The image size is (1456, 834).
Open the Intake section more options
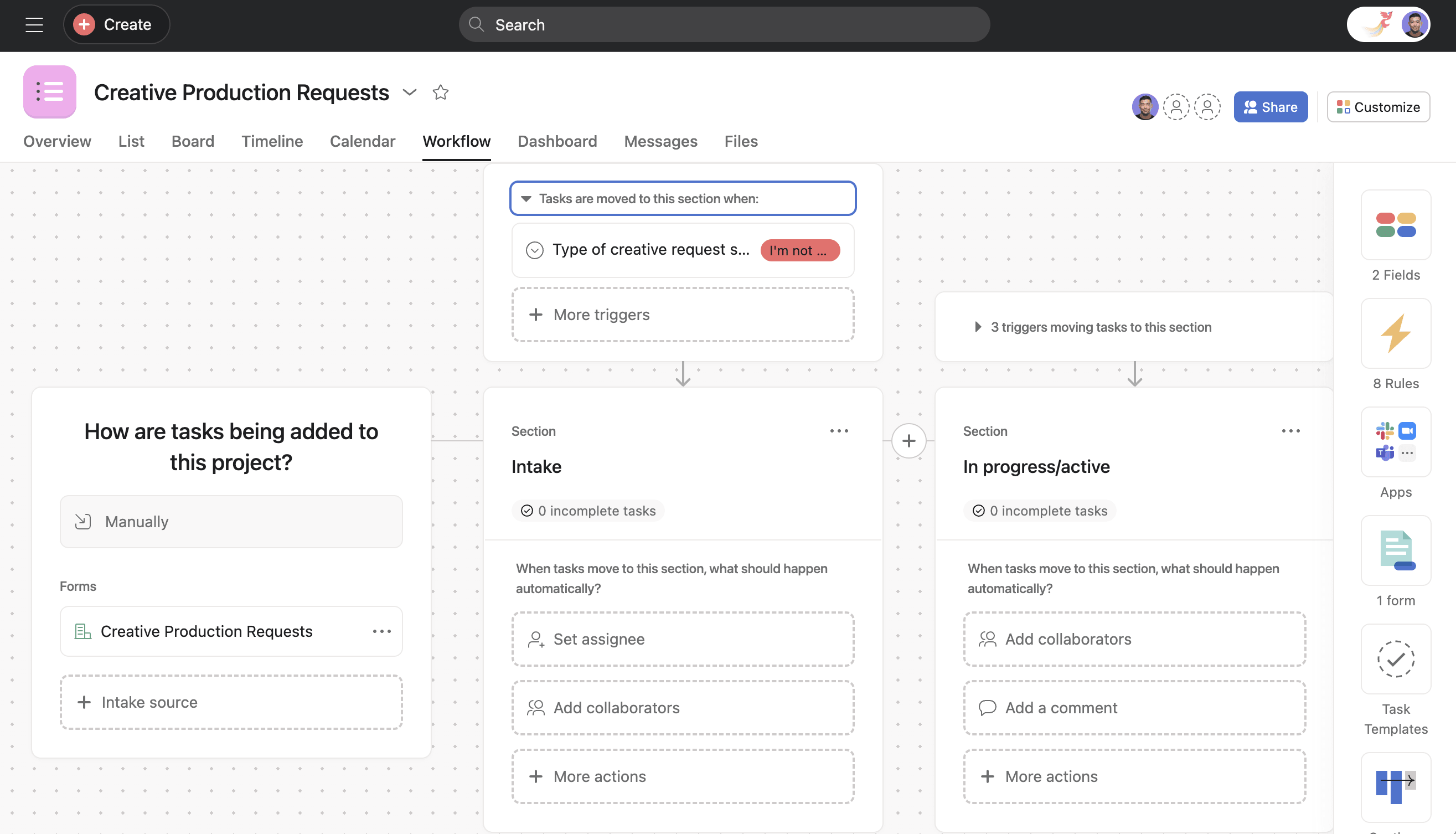[839, 431]
